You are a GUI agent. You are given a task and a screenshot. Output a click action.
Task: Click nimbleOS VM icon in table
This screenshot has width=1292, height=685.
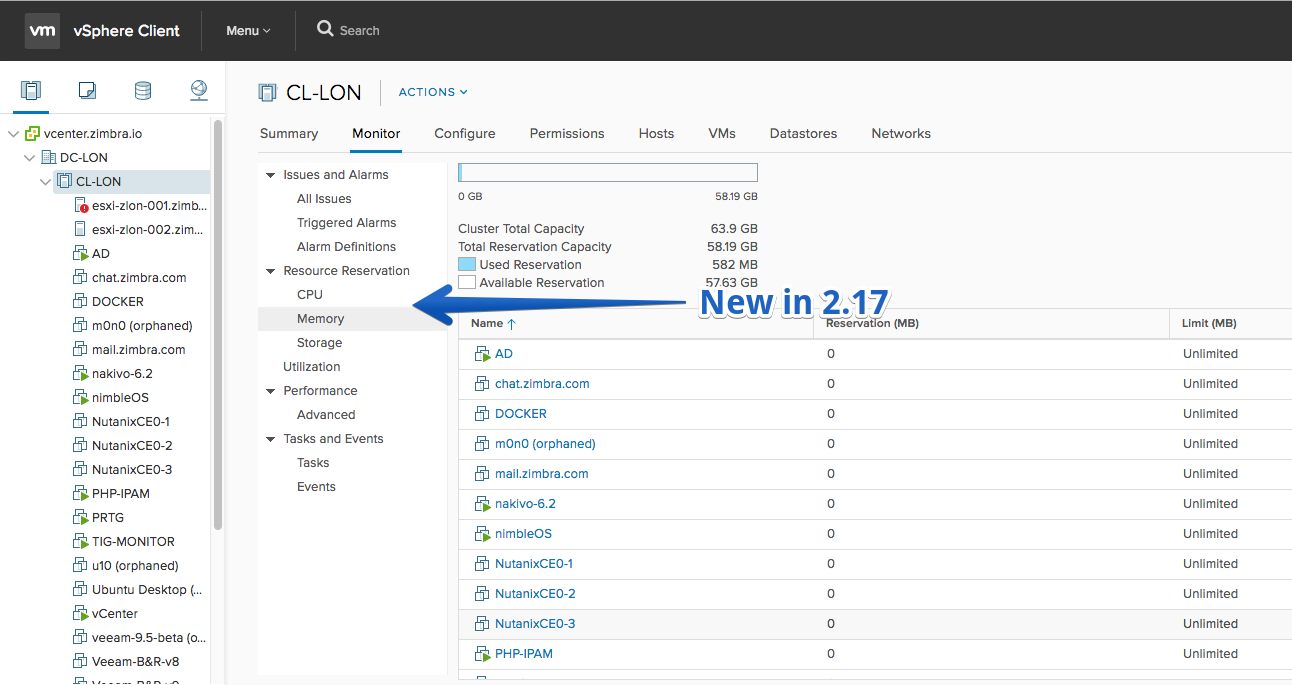point(482,534)
